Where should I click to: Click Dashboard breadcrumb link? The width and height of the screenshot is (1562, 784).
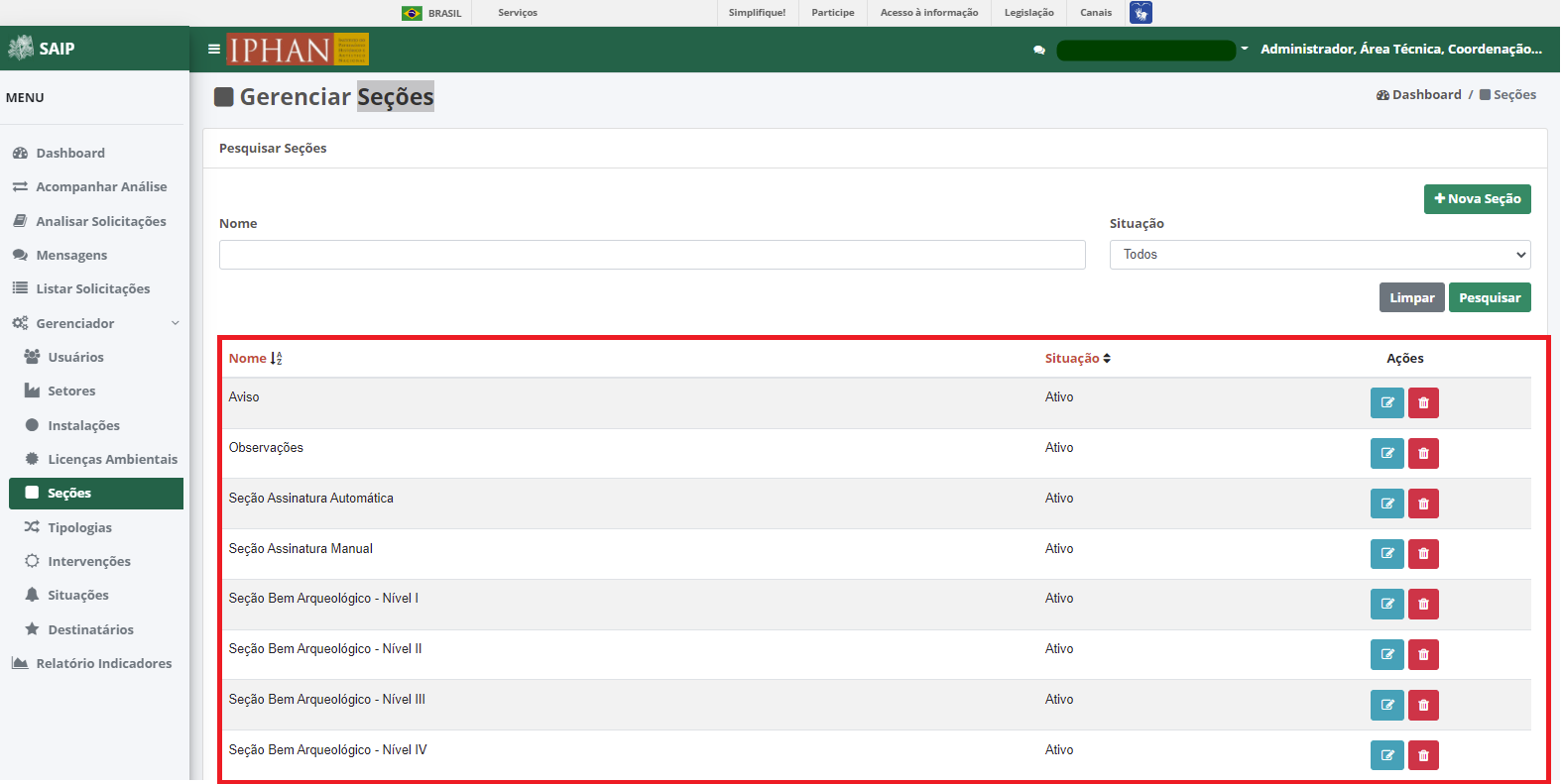click(x=1418, y=95)
